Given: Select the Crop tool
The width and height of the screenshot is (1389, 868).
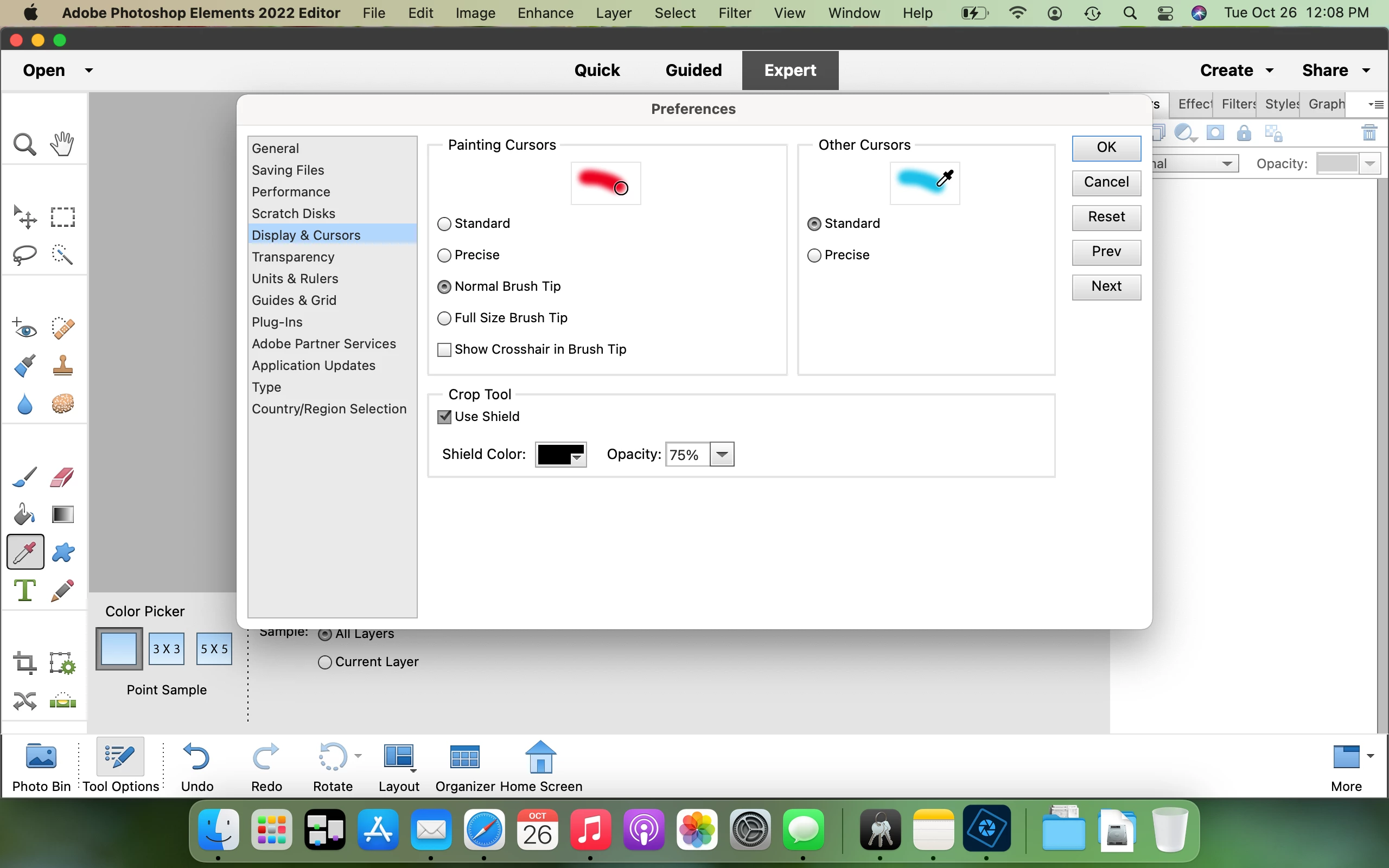Looking at the screenshot, I should pos(24,663).
